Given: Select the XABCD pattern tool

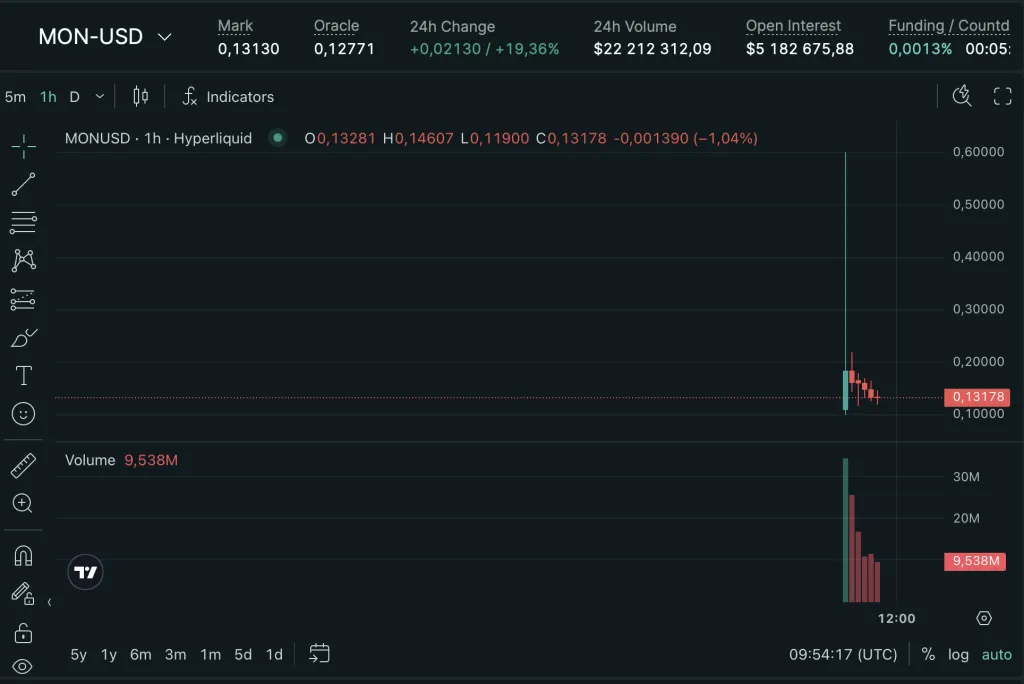Looking at the screenshot, I should (24, 261).
